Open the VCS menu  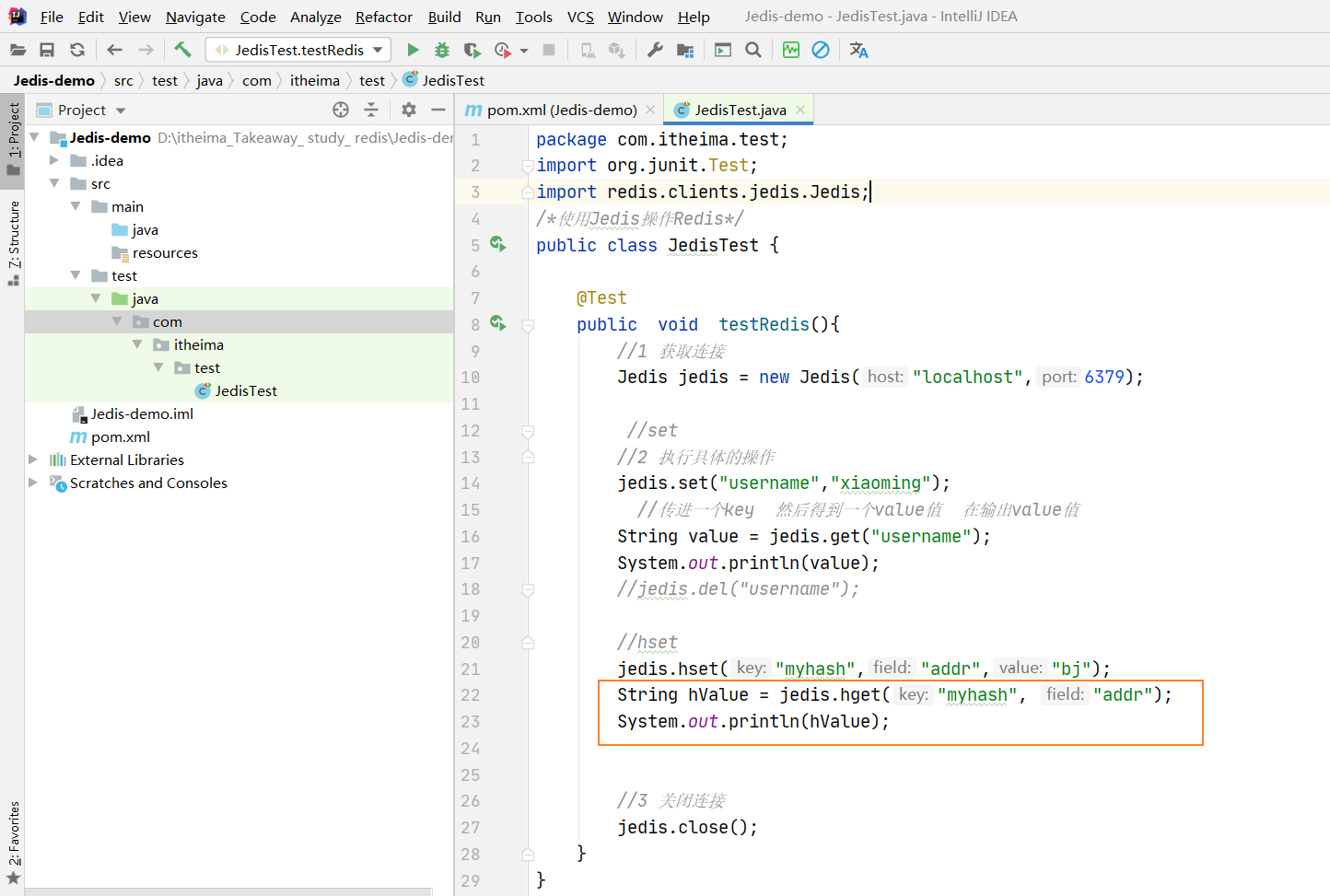pyautogui.click(x=580, y=17)
